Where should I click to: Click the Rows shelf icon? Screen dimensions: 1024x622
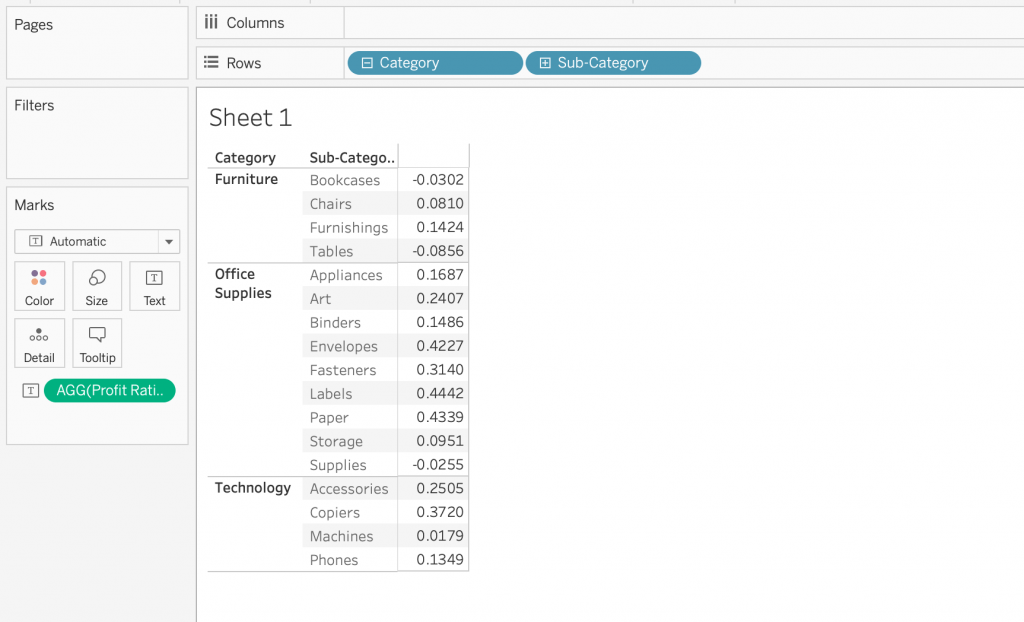coord(211,62)
